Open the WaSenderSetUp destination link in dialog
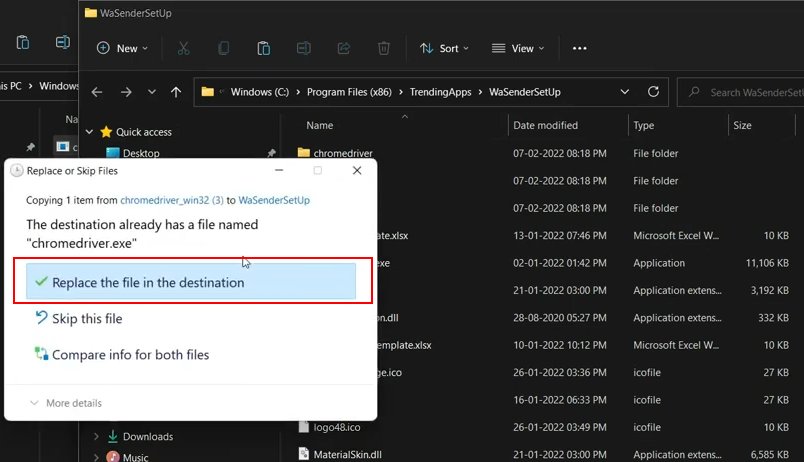Image resolution: width=804 pixels, height=462 pixels. [x=274, y=200]
